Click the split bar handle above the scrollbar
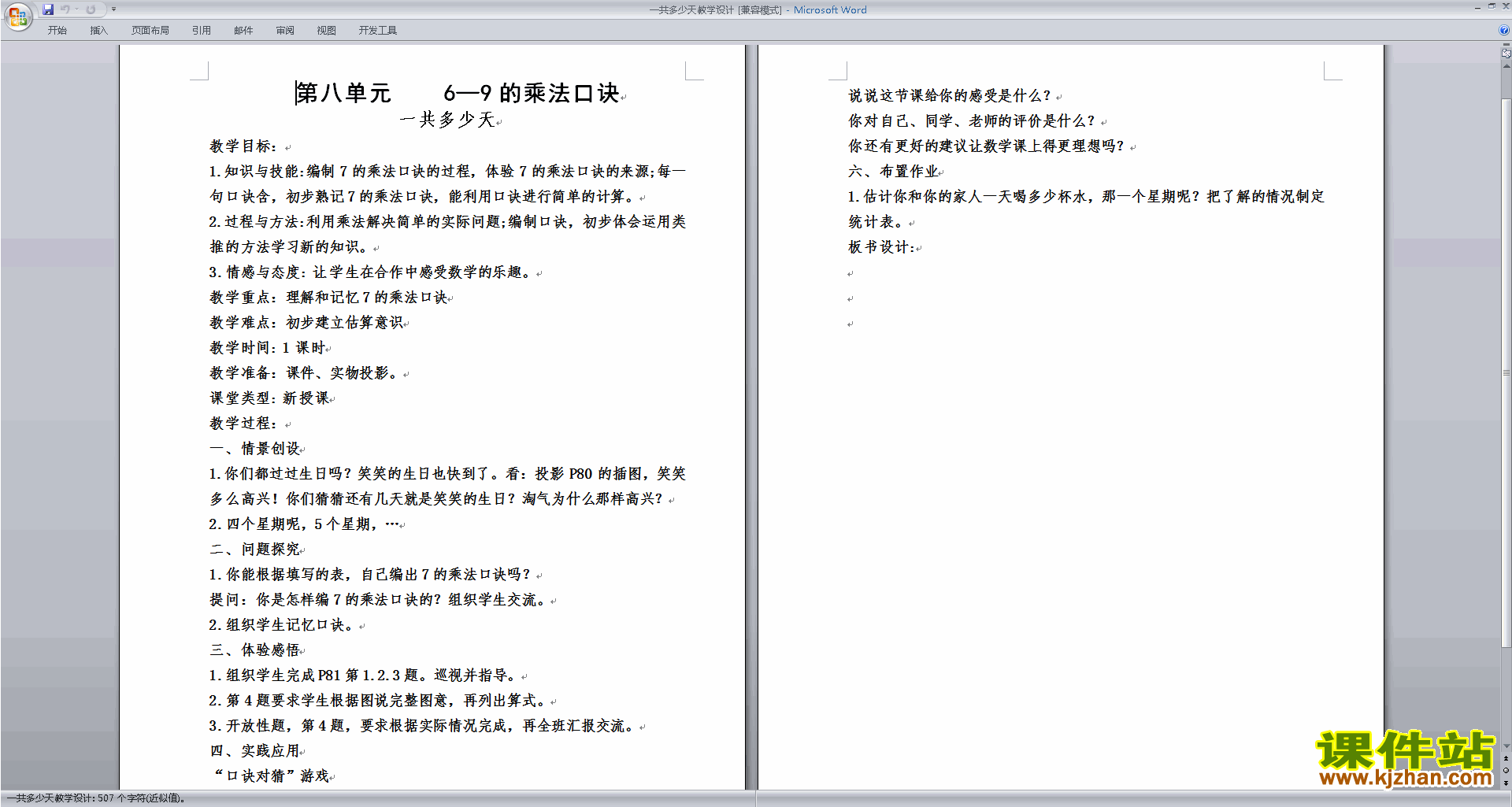This screenshot has width=1512, height=807. point(1506,46)
